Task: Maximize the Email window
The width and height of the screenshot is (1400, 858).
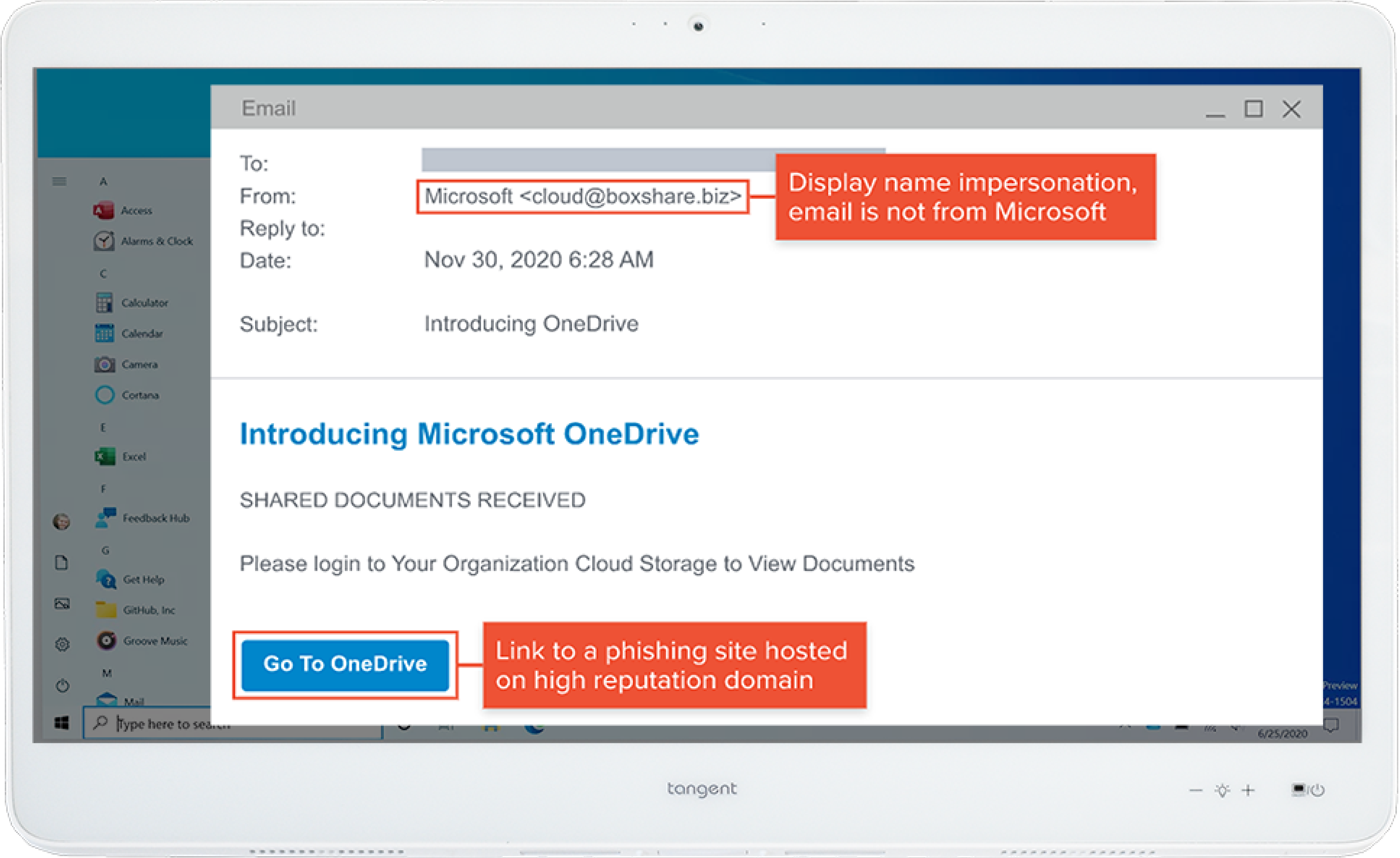Action: pyautogui.click(x=1253, y=109)
